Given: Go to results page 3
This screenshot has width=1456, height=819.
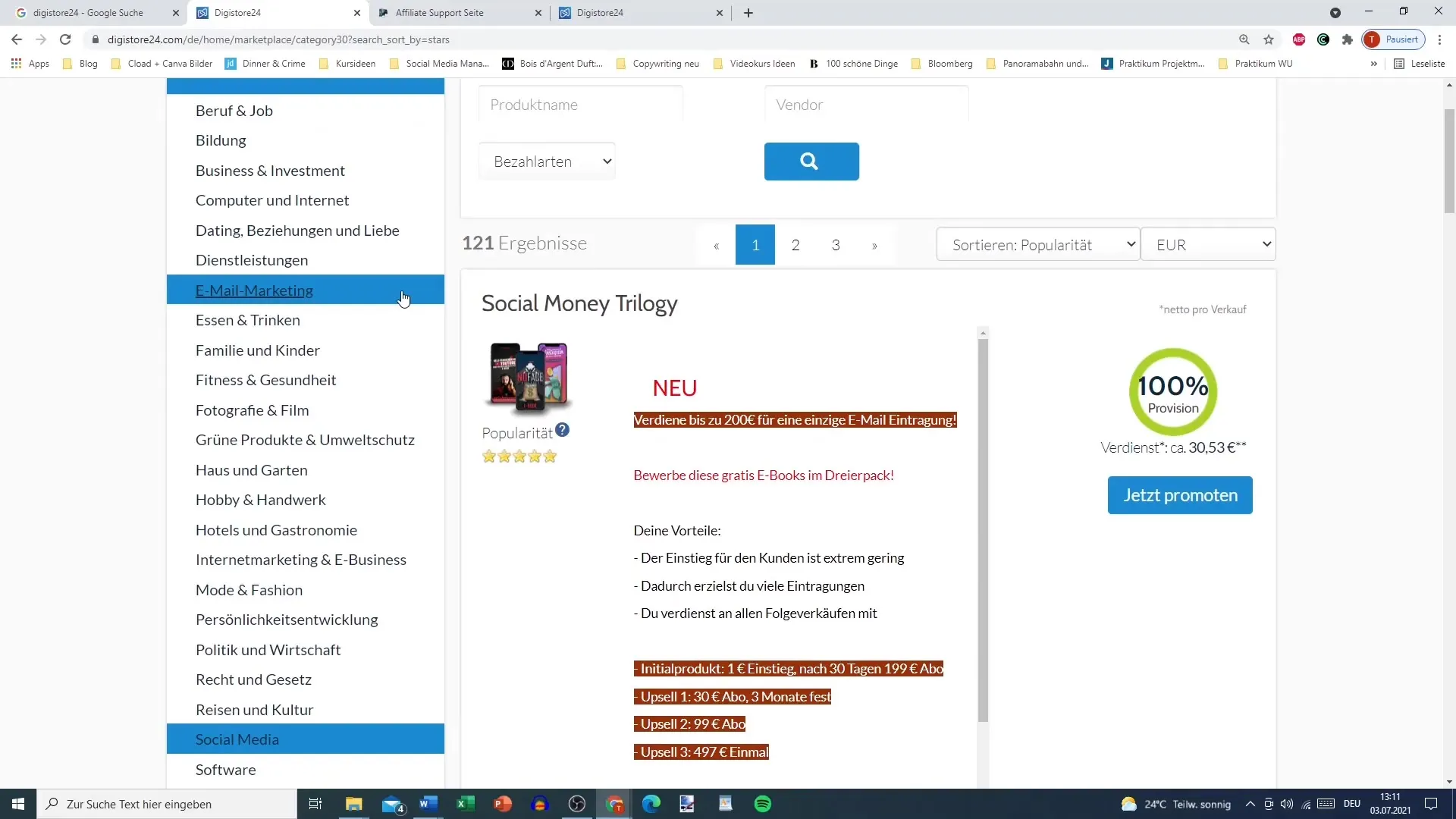Looking at the screenshot, I should [x=836, y=244].
